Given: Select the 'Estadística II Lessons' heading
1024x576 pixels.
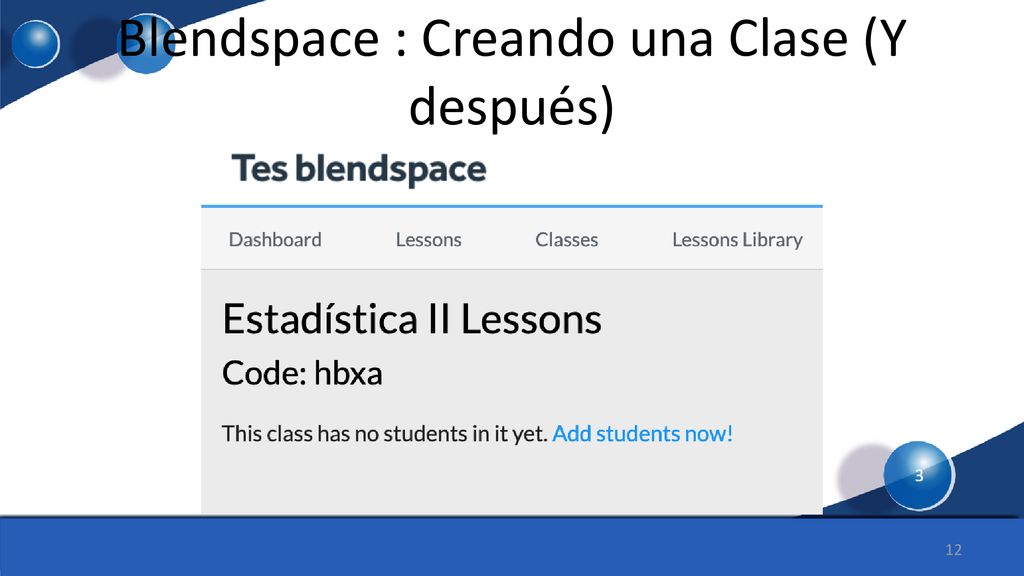Looking at the screenshot, I should 411,319.
